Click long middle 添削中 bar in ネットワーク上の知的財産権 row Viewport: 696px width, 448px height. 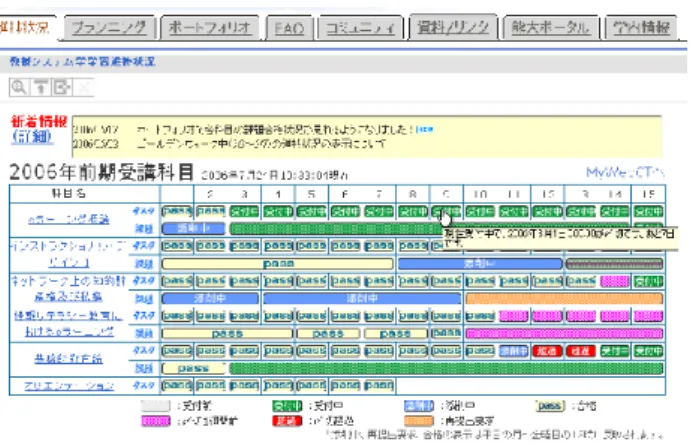pos(362,298)
